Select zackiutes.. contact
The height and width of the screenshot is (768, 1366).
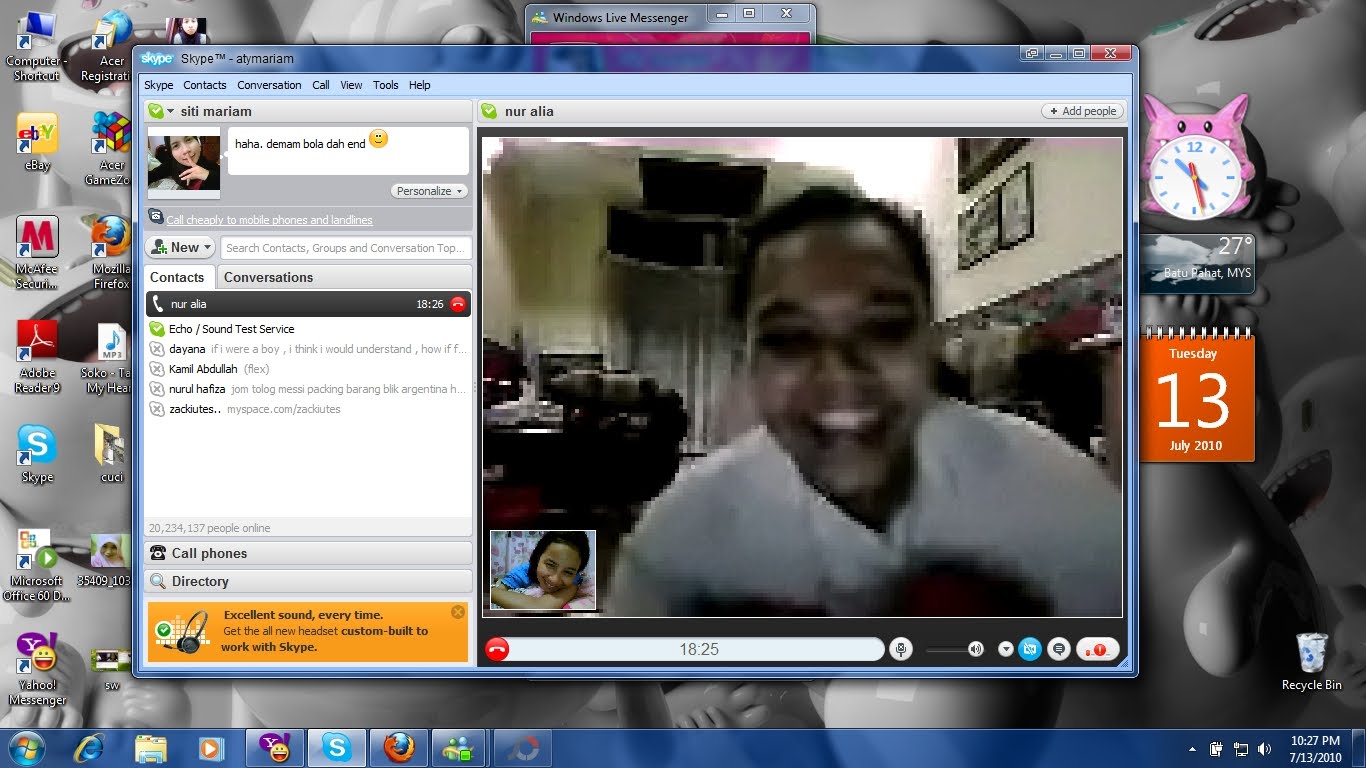pyautogui.click(x=307, y=409)
